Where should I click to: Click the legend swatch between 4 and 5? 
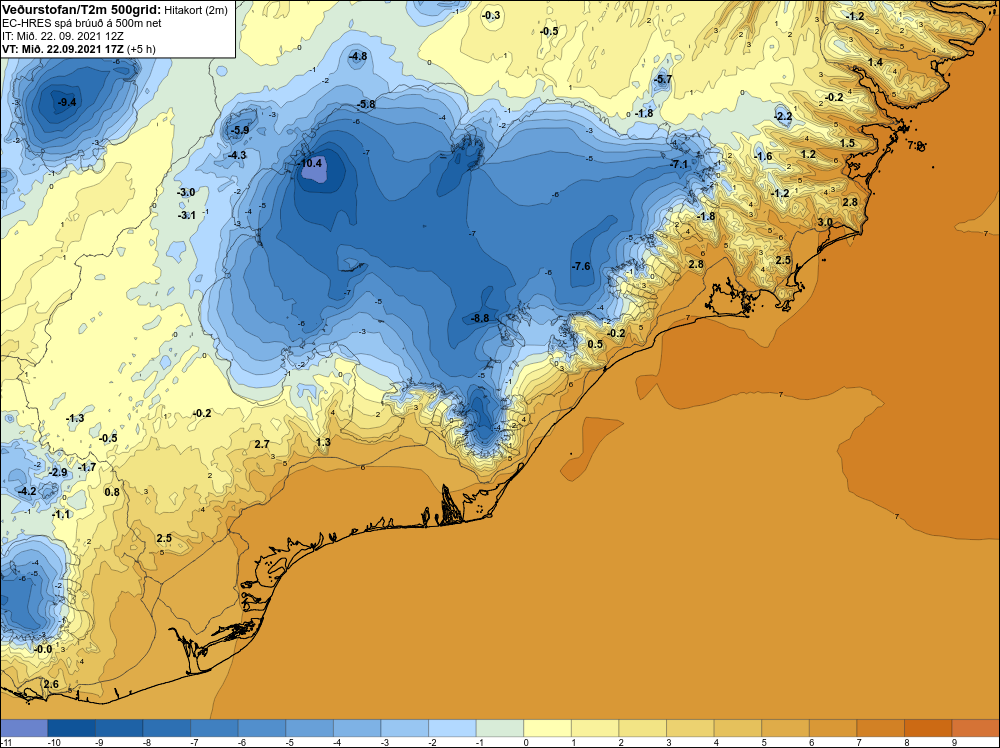point(738,728)
